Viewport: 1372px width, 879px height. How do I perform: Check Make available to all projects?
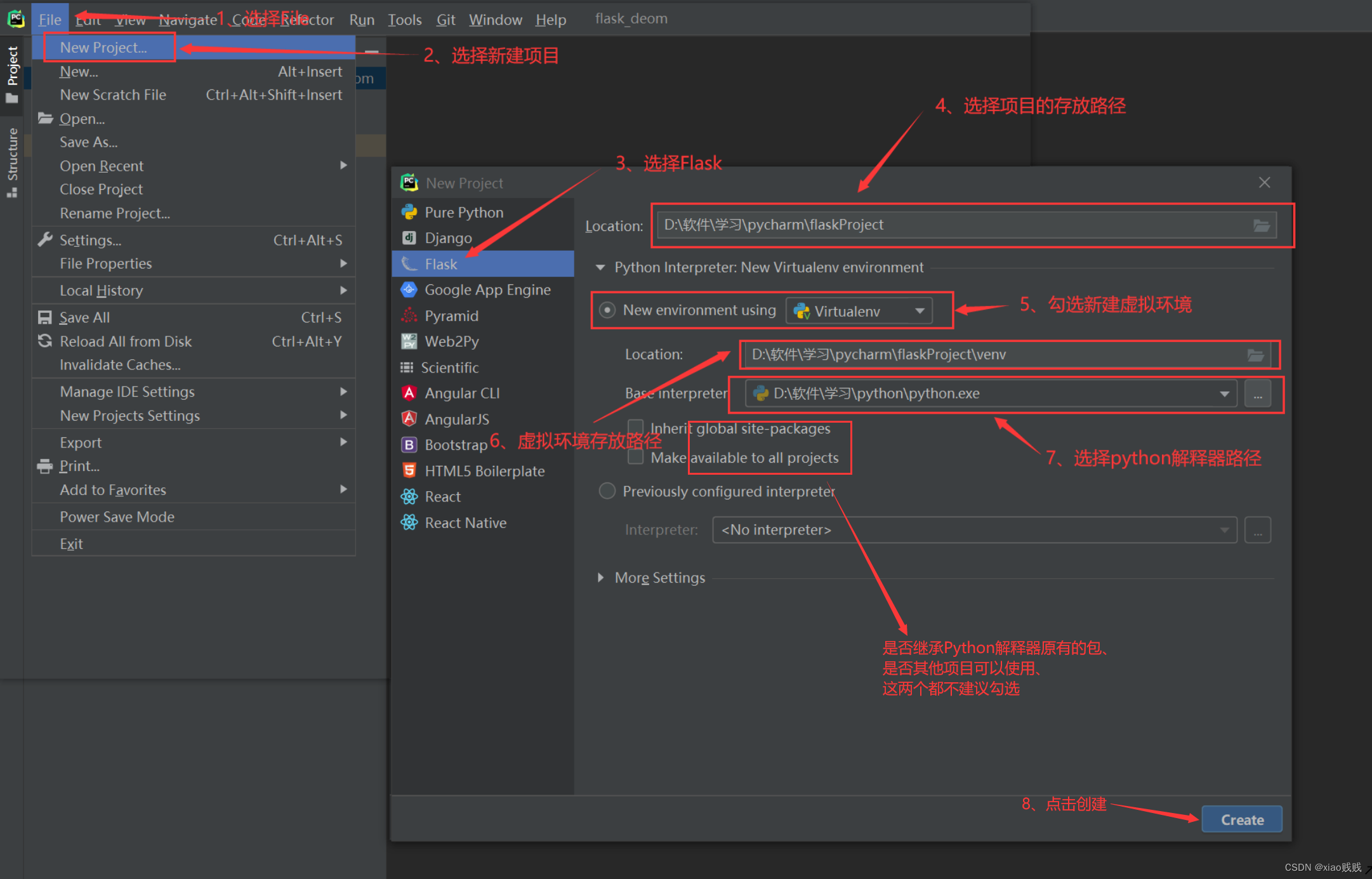635,458
